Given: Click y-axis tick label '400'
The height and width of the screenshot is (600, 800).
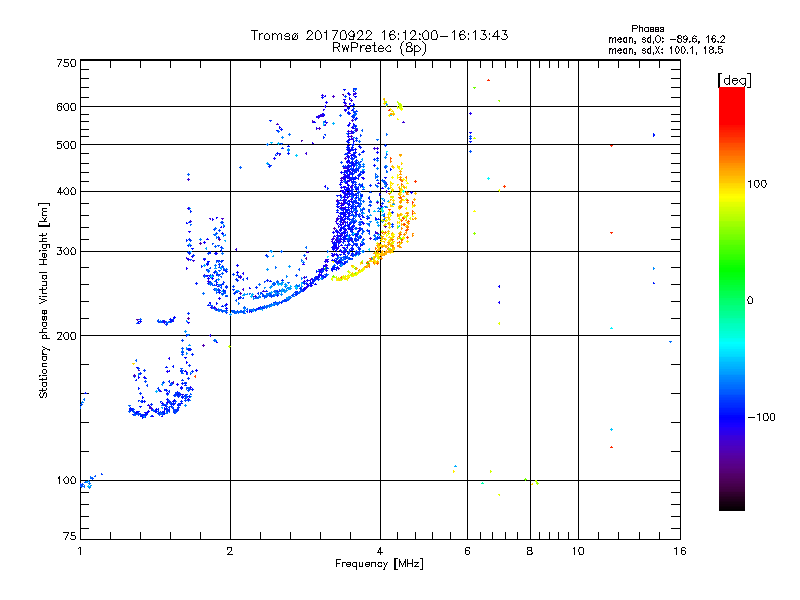Looking at the screenshot, I should point(66,191).
